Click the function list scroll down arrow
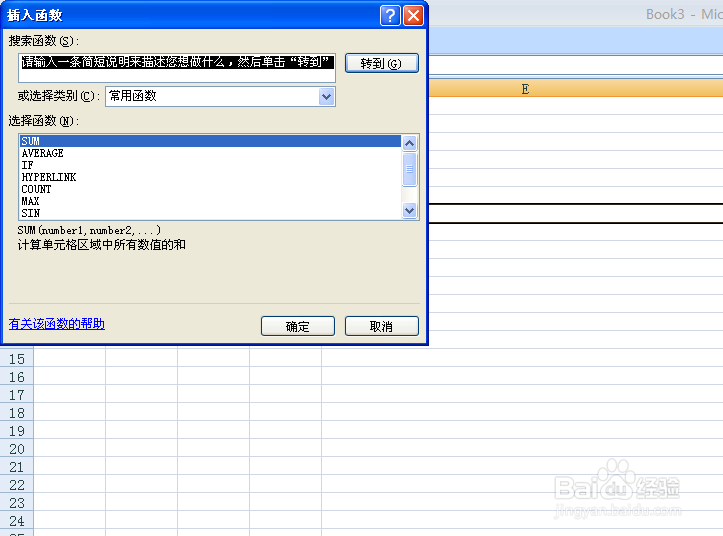723x536 pixels. (409, 211)
